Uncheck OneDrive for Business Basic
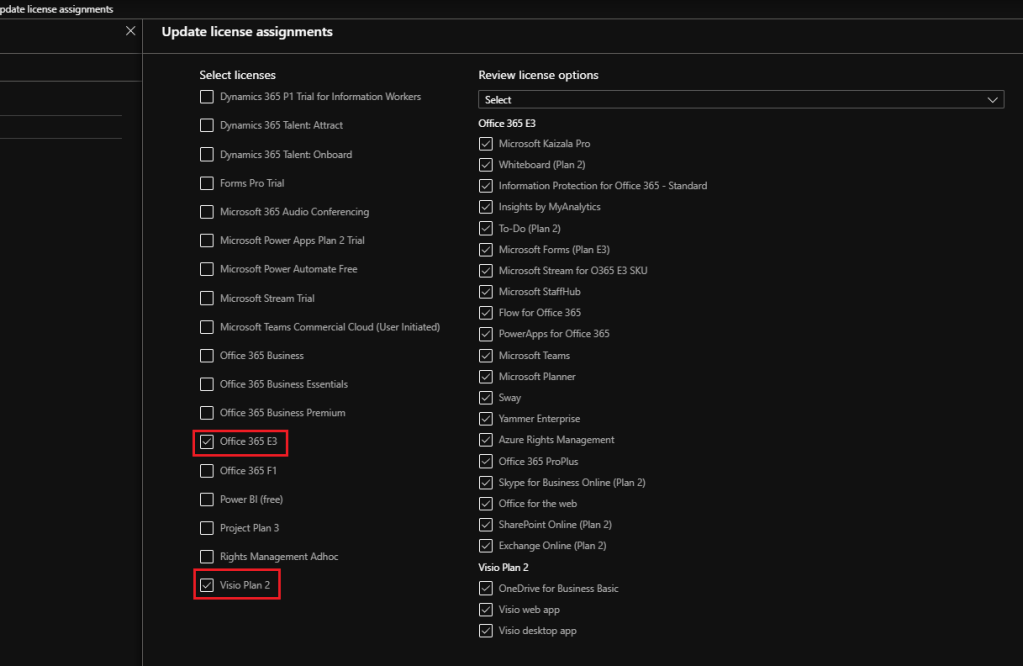Screen dimensions: 1023x666 click(486, 589)
